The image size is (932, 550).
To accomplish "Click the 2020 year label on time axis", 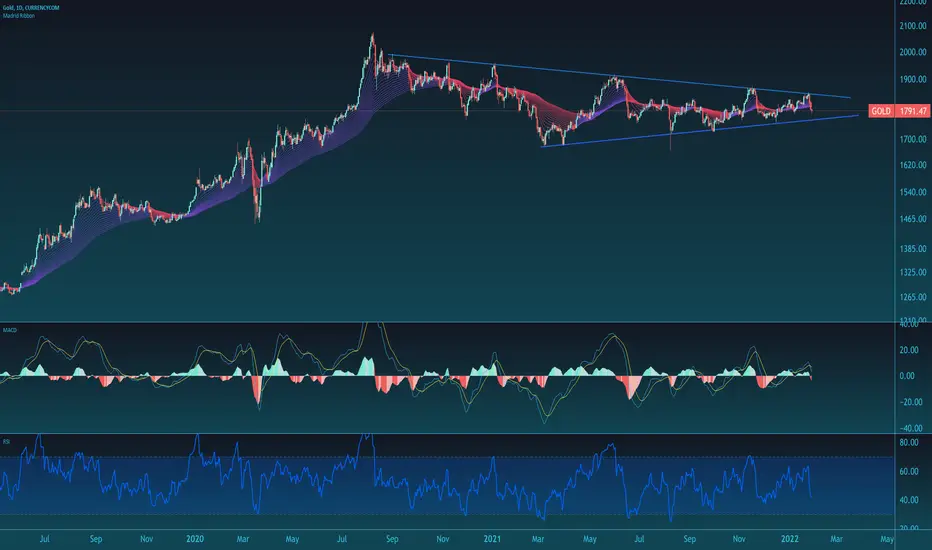I will [x=195, y=539].
